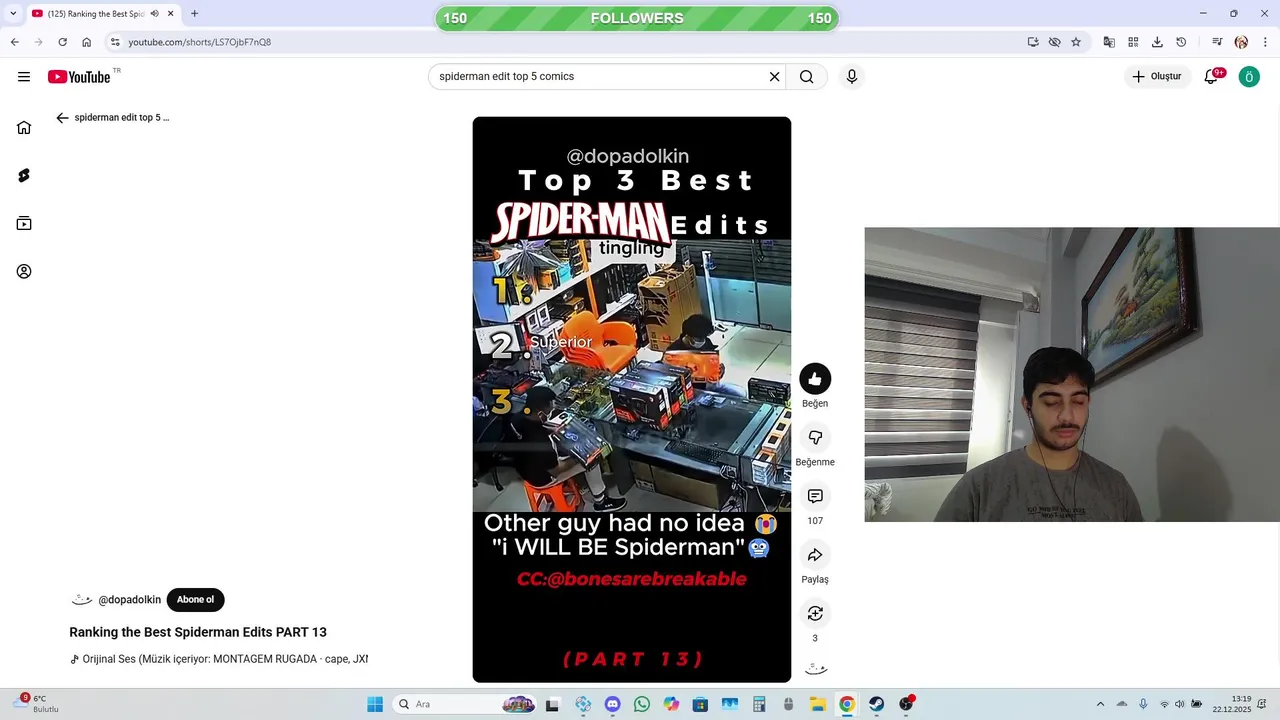Open Chrome profile picture
Image resolution: width=1280 pixels, height=720 pixels.
click(x=1241, y=42)
